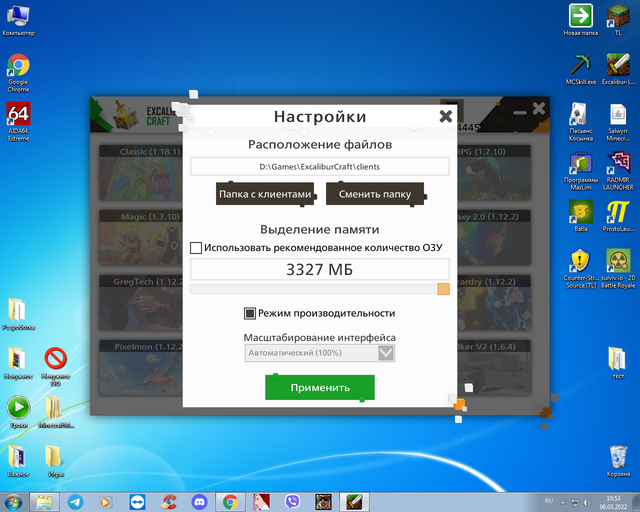640x512 pixels.
Task: Open Excalibur-L... desktop shortcut
Action: [x=618, y=69]
